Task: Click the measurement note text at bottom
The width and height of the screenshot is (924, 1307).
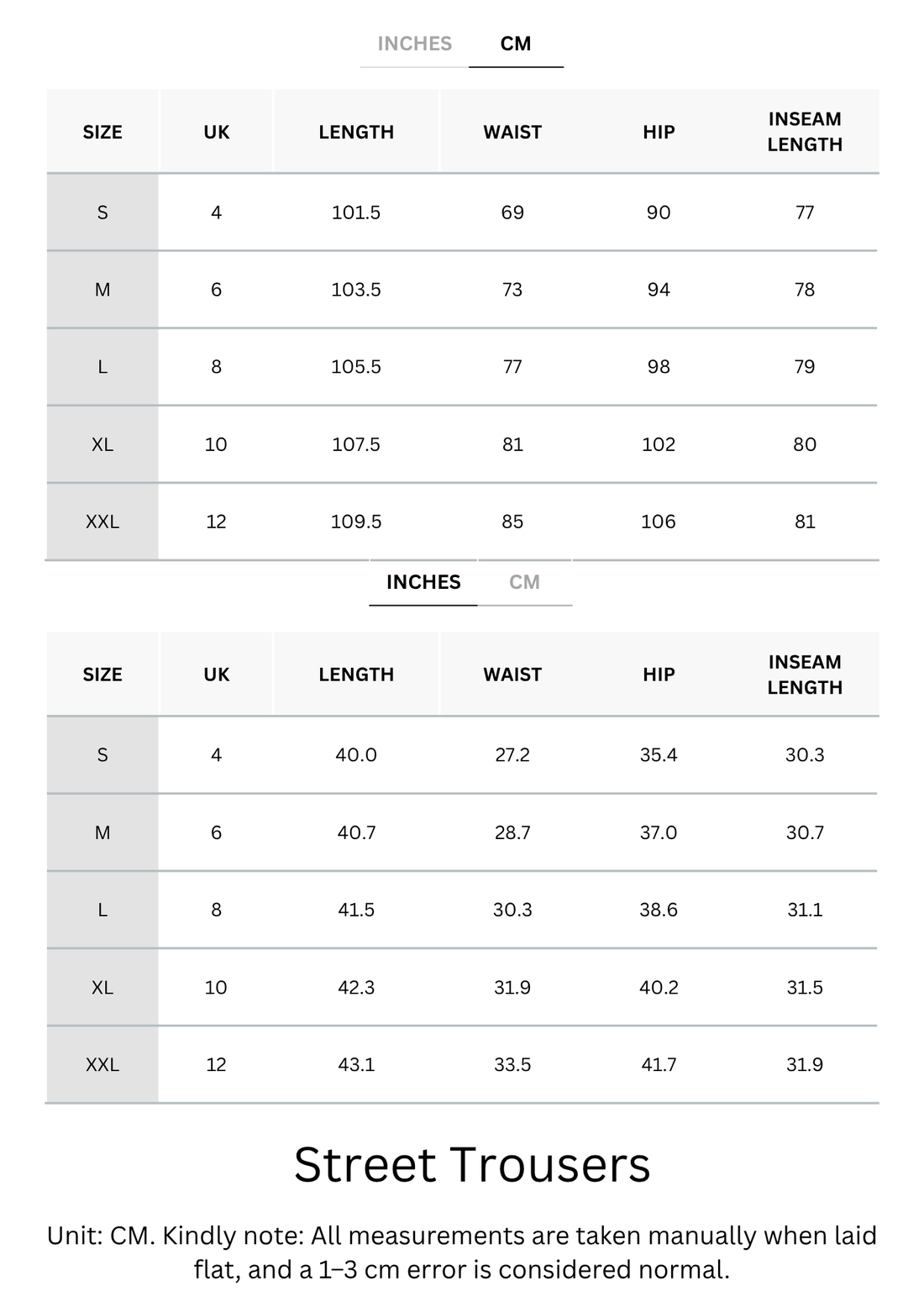Action: (462, 1252)
